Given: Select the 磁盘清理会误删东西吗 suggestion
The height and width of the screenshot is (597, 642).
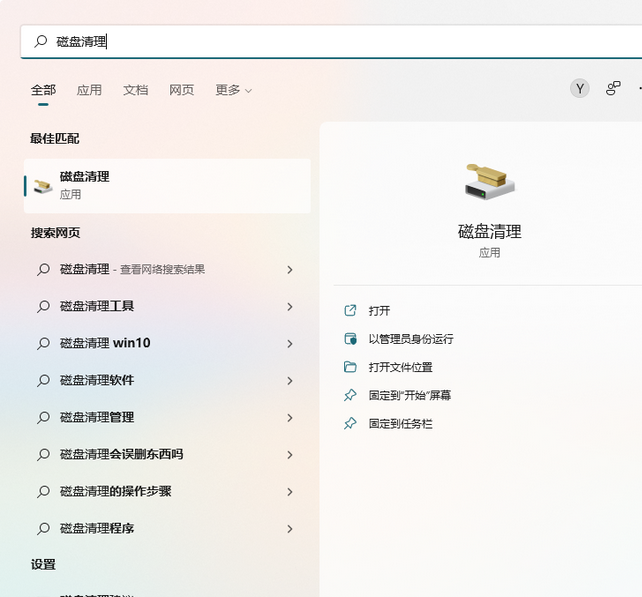Looking at the screenshot, I should [167, 455].
